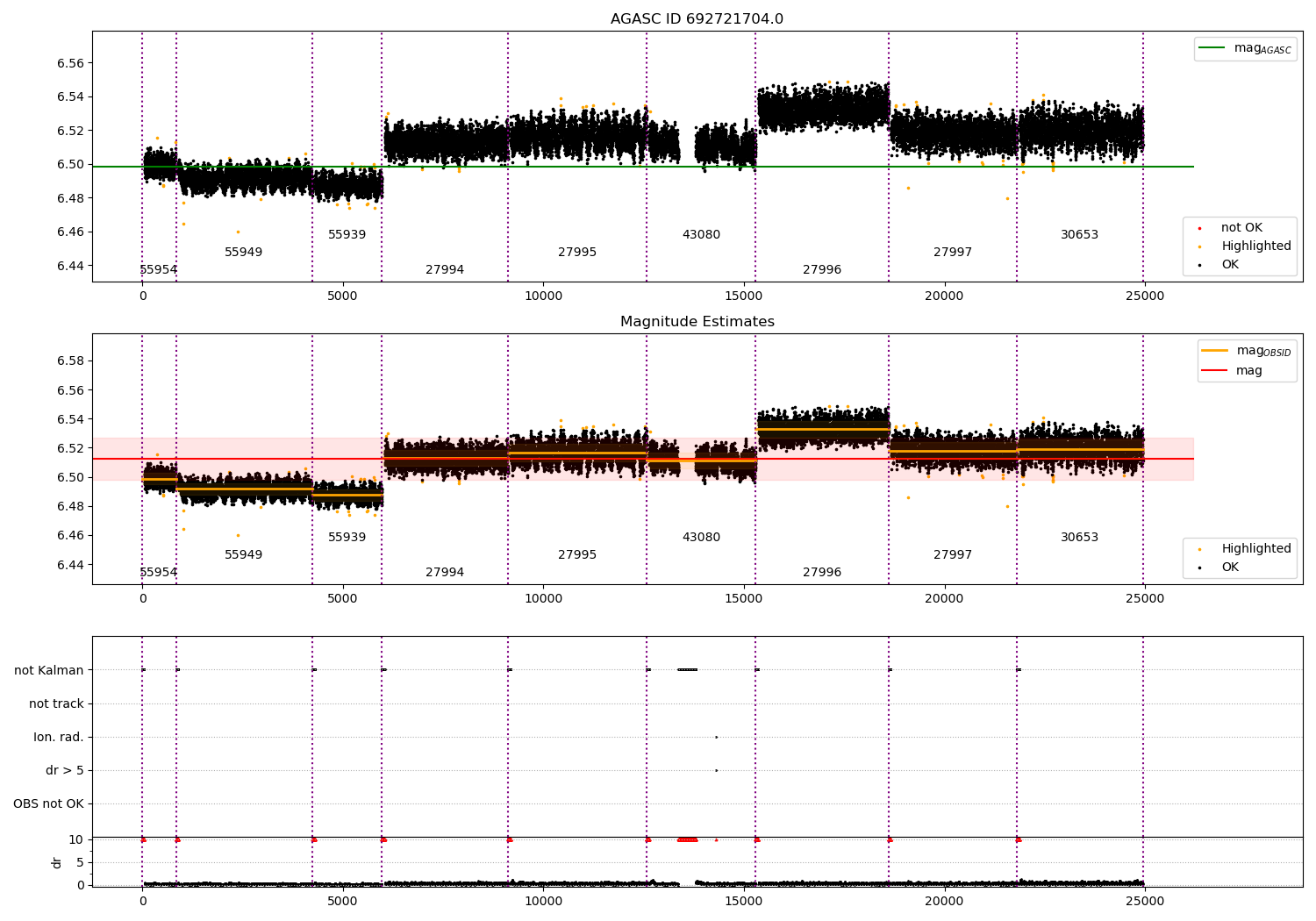Viewport: 1316px width, 921px height.
Task: Click the isolated 'dr > 5' data point
Action: coord(716,770)
